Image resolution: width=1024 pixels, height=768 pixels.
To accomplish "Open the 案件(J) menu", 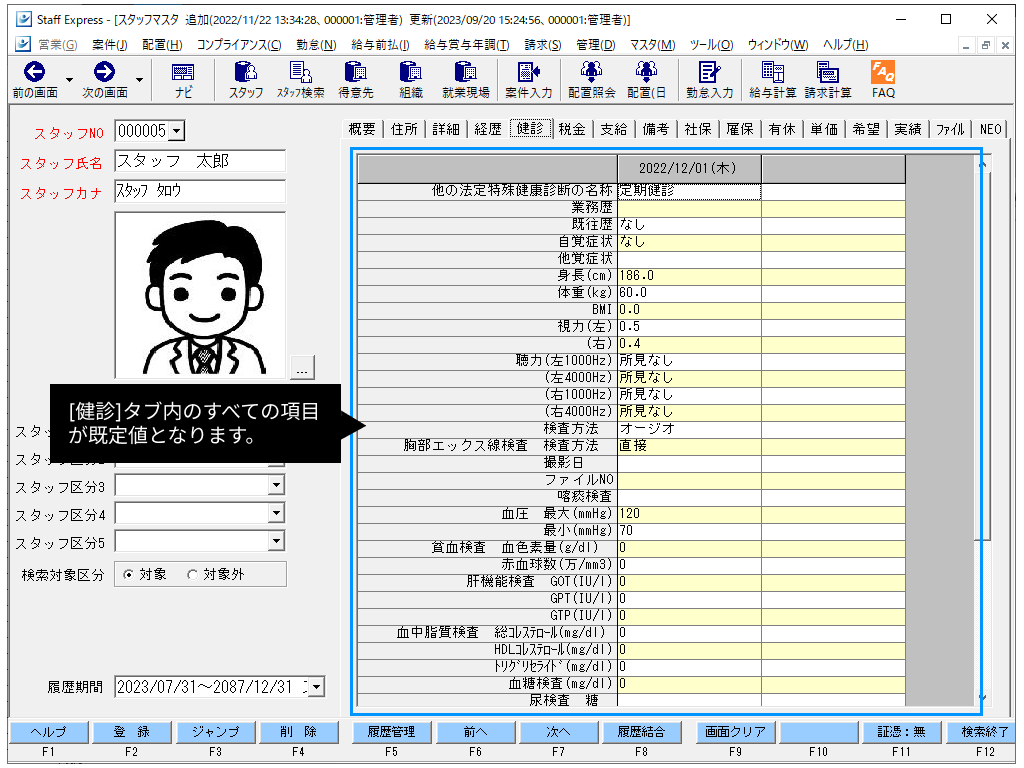I will tap(110, 44).
